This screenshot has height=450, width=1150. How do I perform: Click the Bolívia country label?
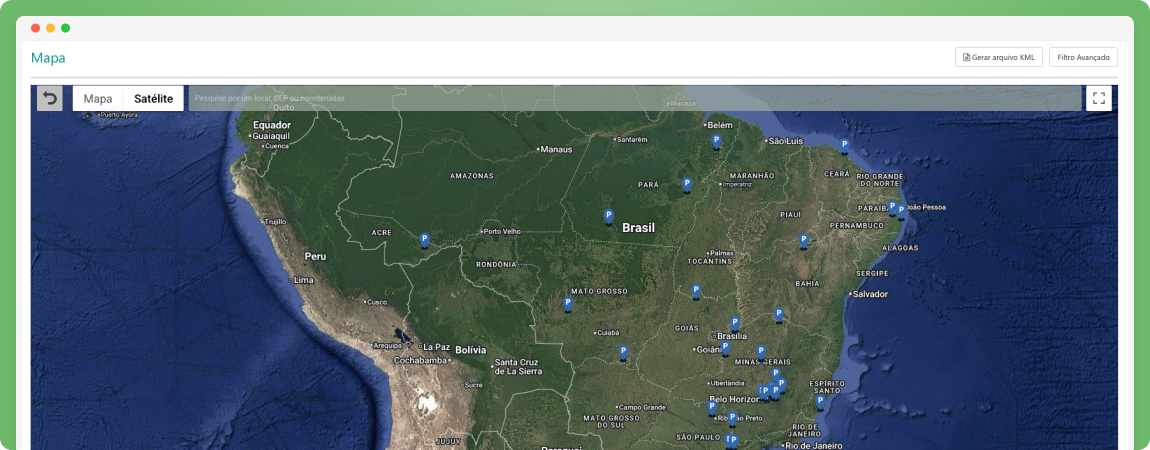(x=471, y=350)
